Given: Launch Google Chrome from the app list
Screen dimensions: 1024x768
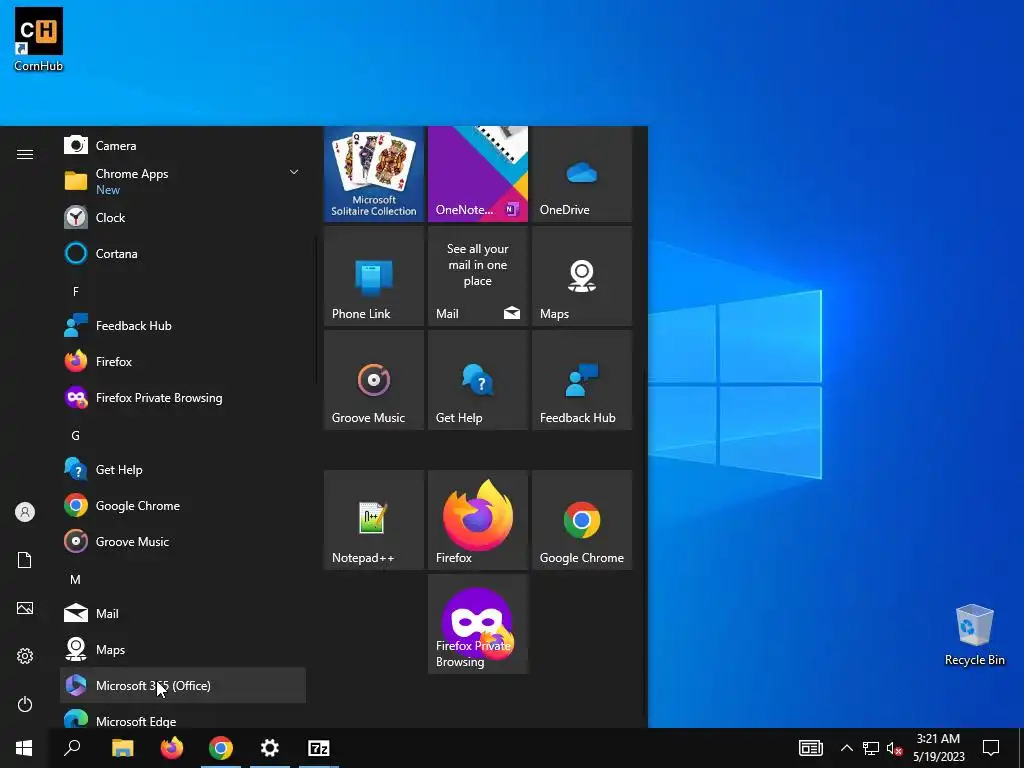Looking at the screenshot, I should pos(183,505).
